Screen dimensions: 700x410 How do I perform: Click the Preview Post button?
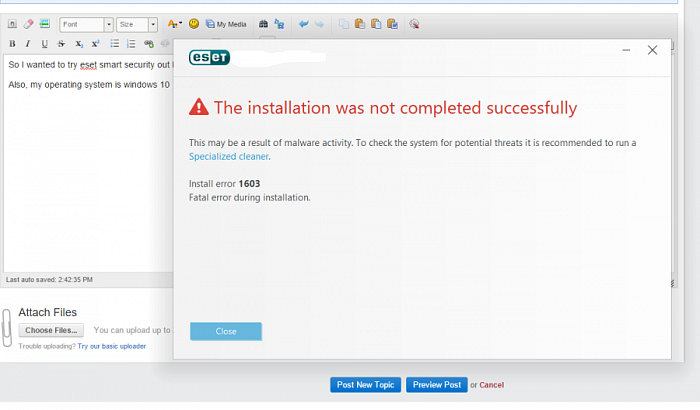point(437,385)
